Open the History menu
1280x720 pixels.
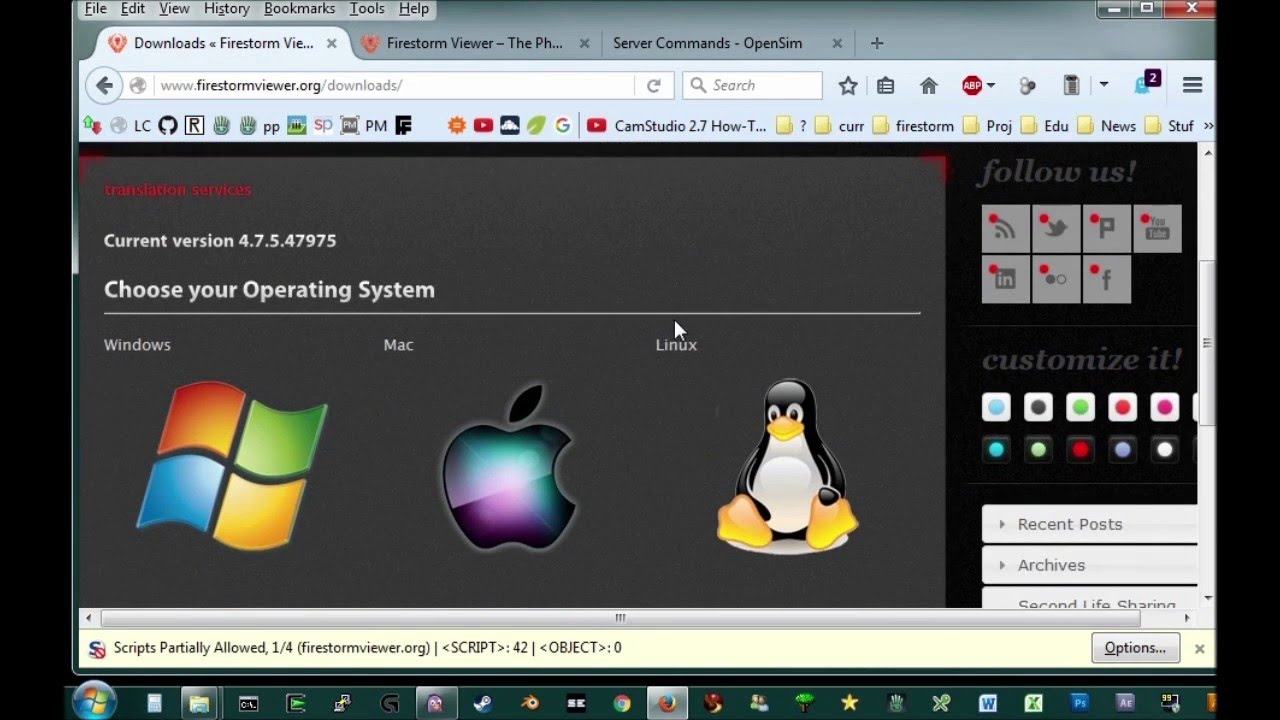[x=226, y=9]
